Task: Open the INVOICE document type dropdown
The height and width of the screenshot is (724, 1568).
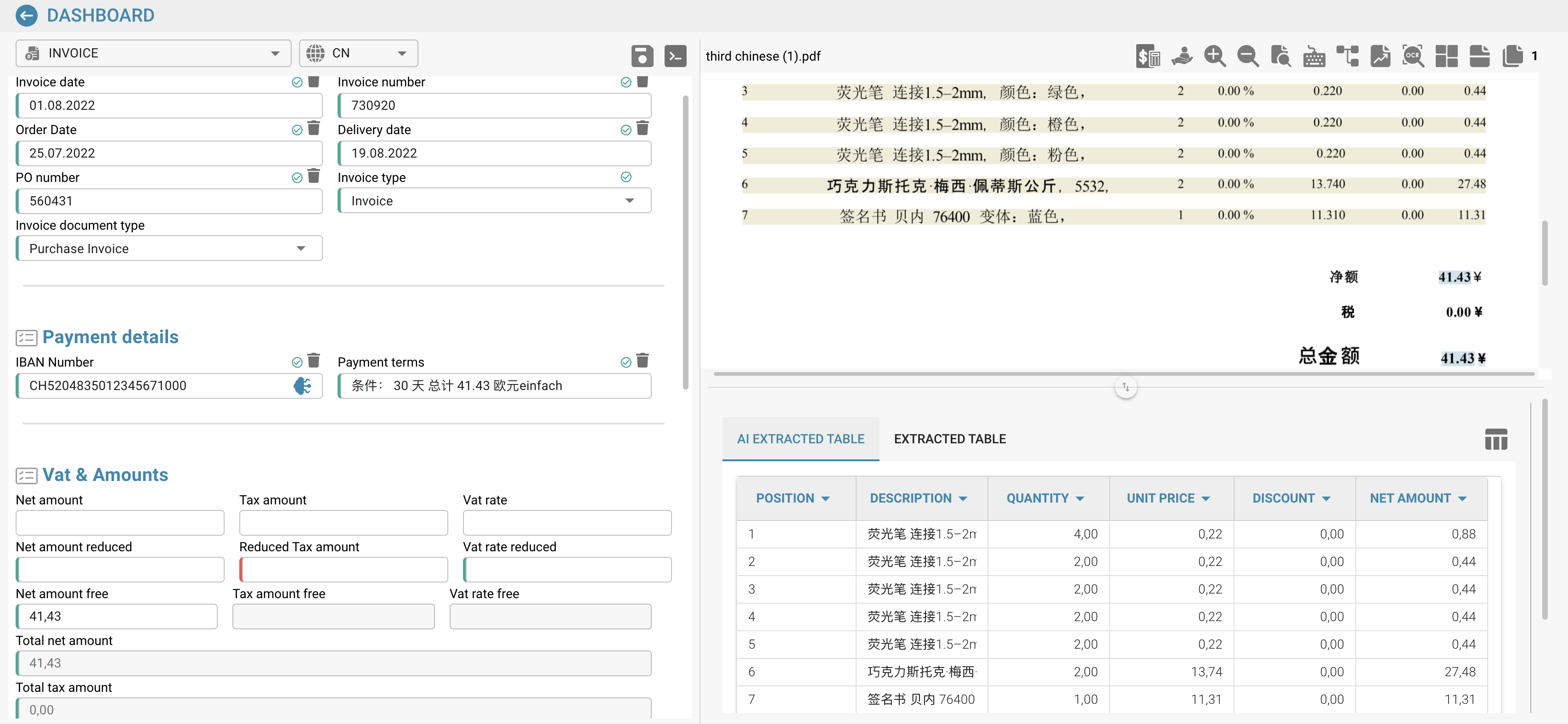Action: pos(153,54)
